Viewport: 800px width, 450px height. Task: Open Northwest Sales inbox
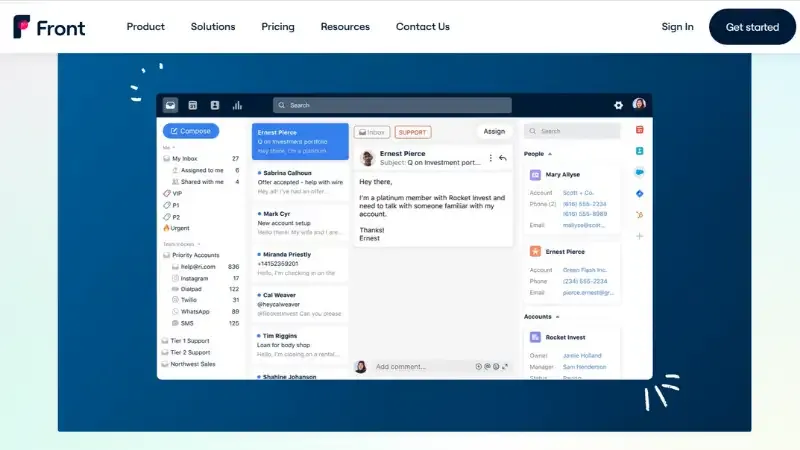click(x=189, y=364)
